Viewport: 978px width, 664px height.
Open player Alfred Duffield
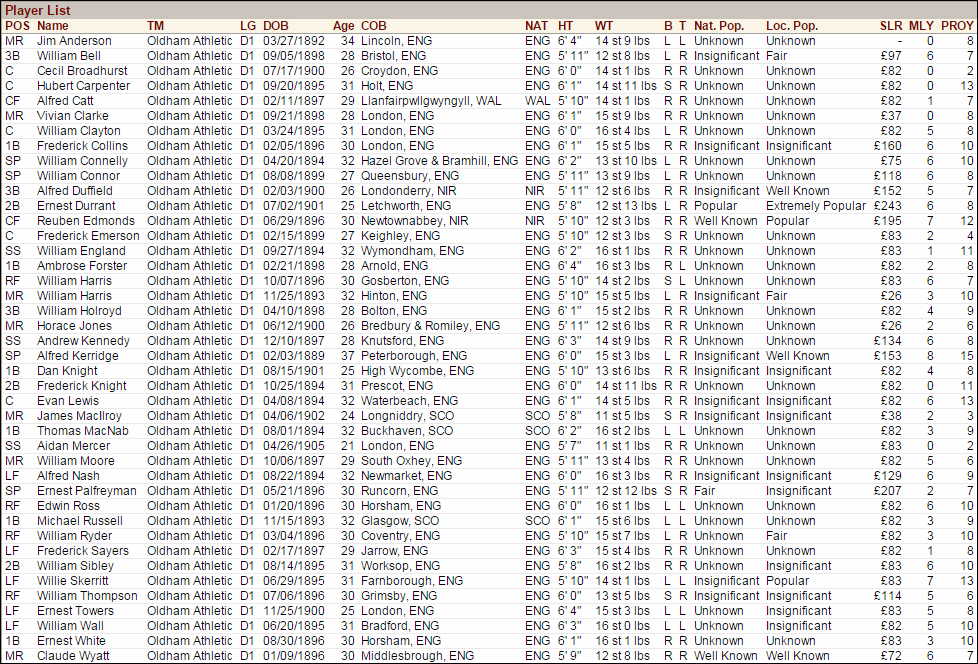tap(75, 190)
